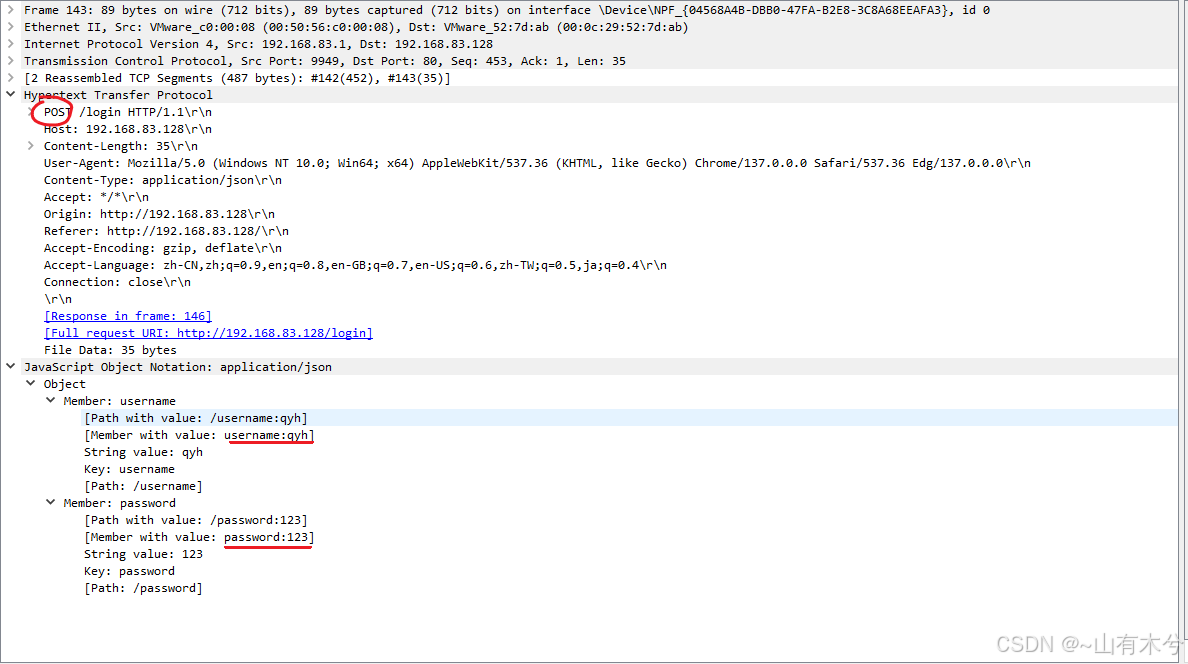Select the Host: 192.168.83.128 line
Viewport: 1188px width, 664px height.
coord(127,129)
